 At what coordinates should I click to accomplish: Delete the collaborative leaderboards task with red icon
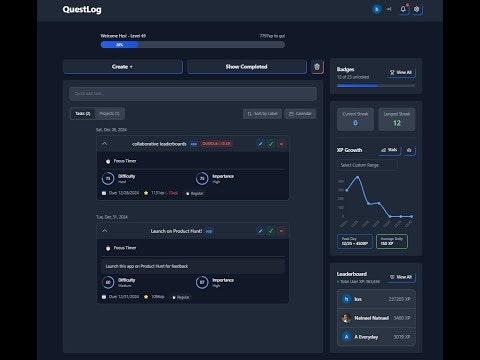(x=281, y=144)
